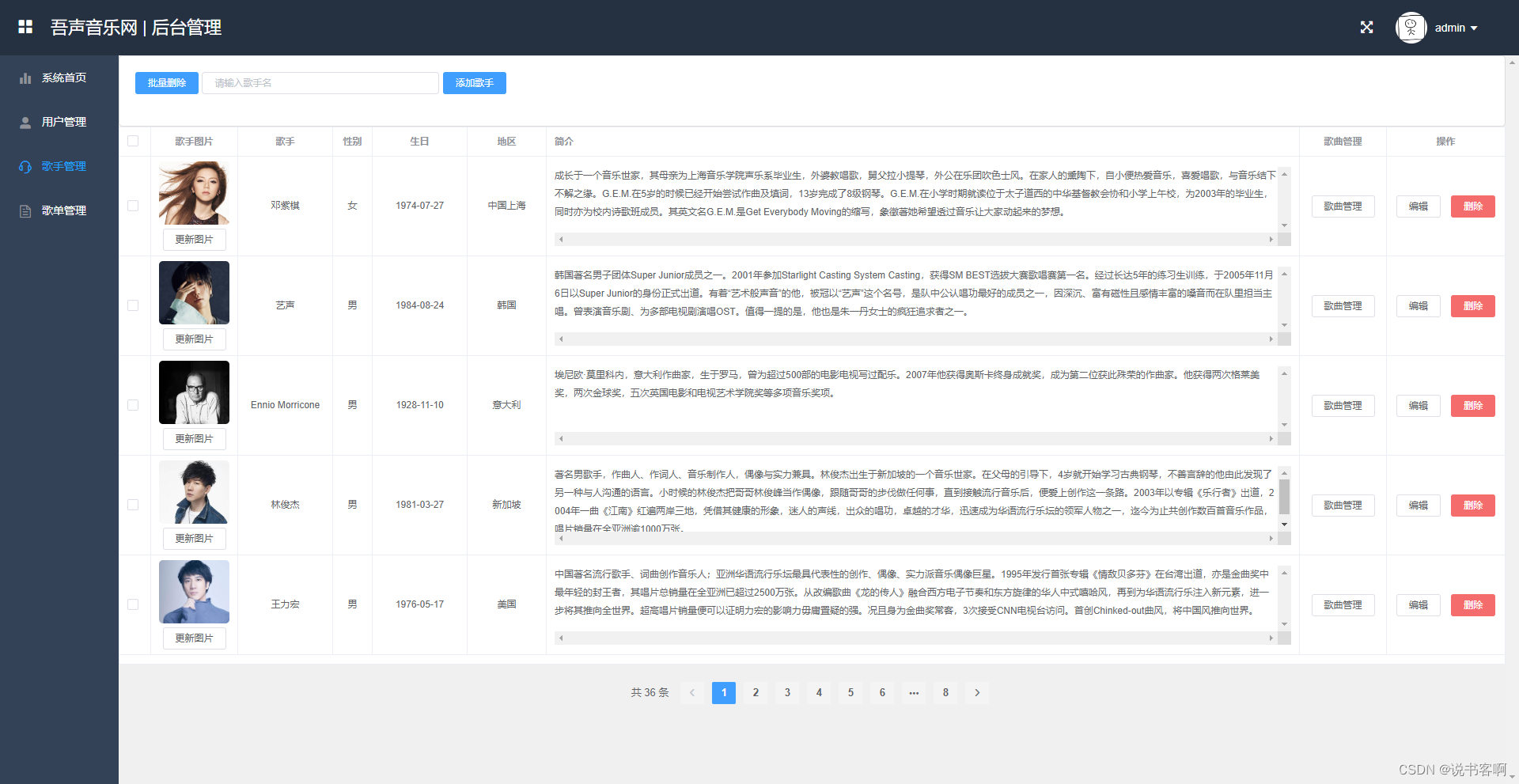Click 王力宏 singer photo

pos(194,592)
